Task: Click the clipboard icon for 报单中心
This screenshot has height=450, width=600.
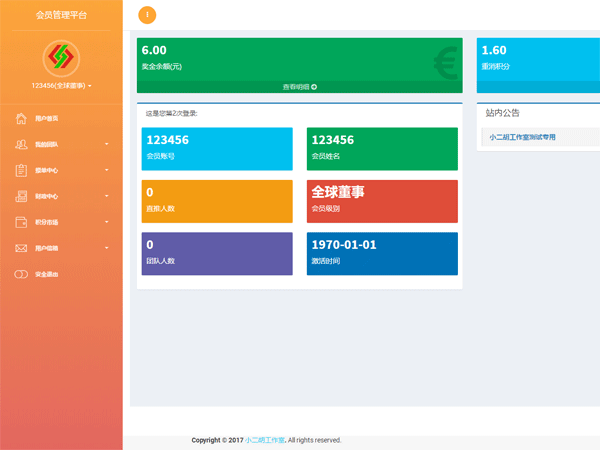Action: pos(21,171)
